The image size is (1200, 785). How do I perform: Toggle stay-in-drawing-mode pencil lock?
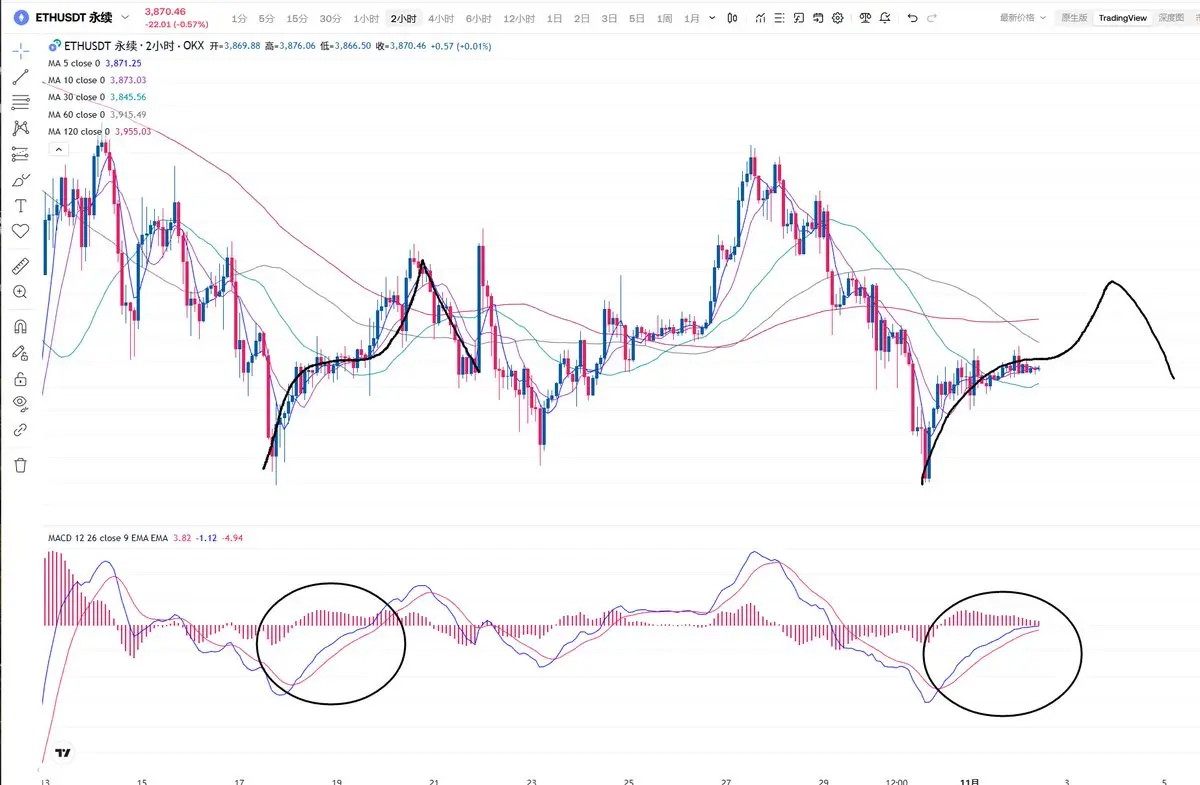[20, 352]
